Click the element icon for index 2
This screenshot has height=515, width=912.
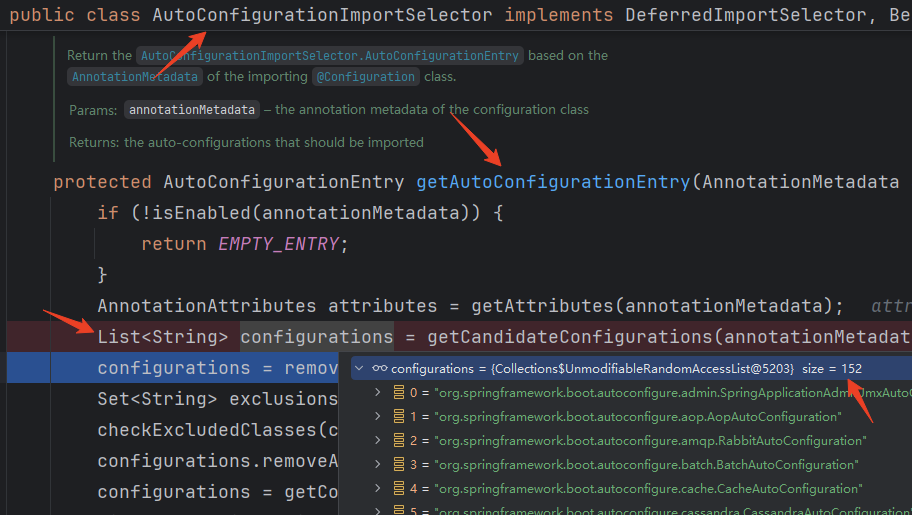tap(398, 441)
